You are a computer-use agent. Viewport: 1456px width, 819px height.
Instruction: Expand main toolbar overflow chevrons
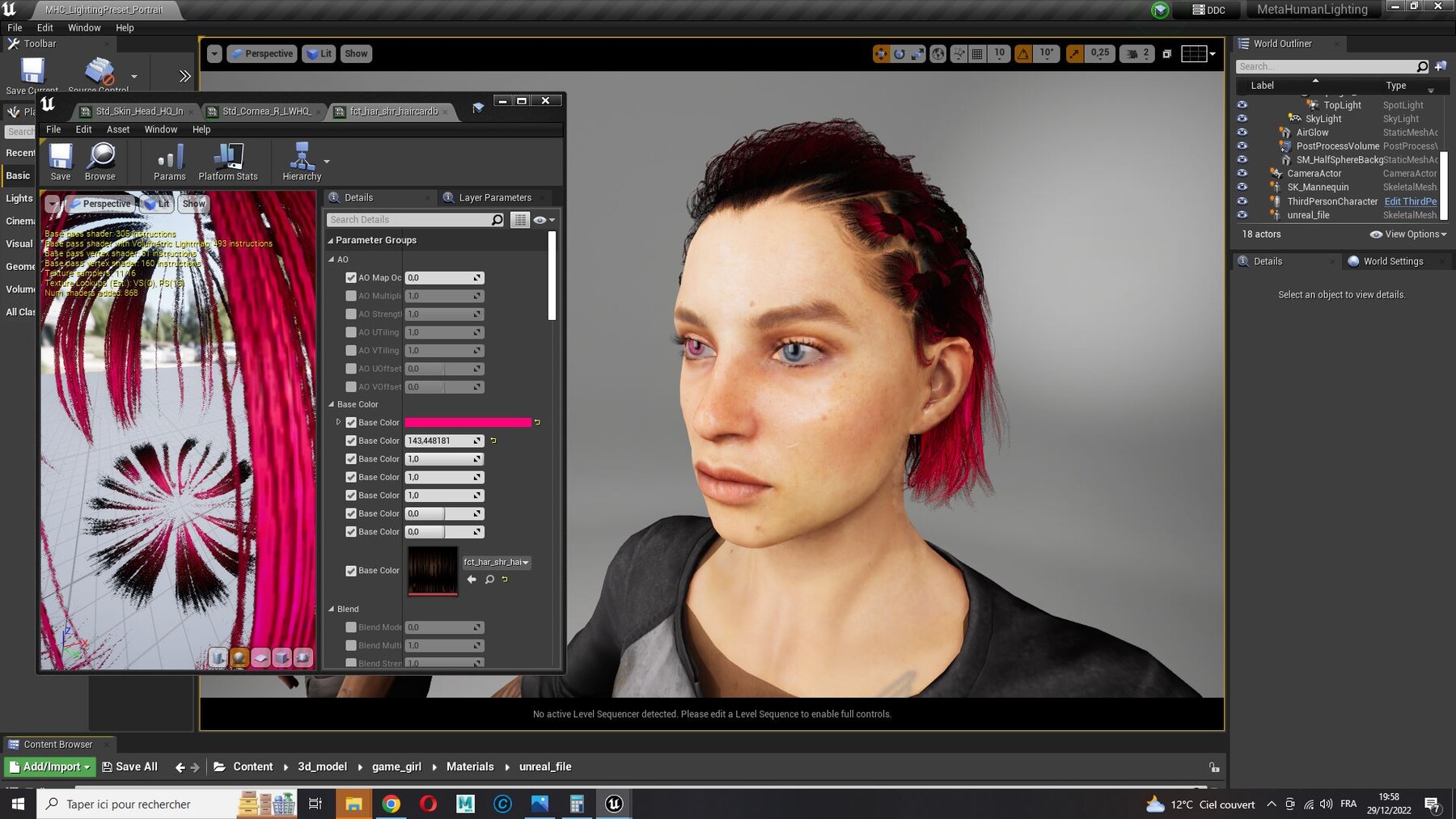[x=185, y=76]
